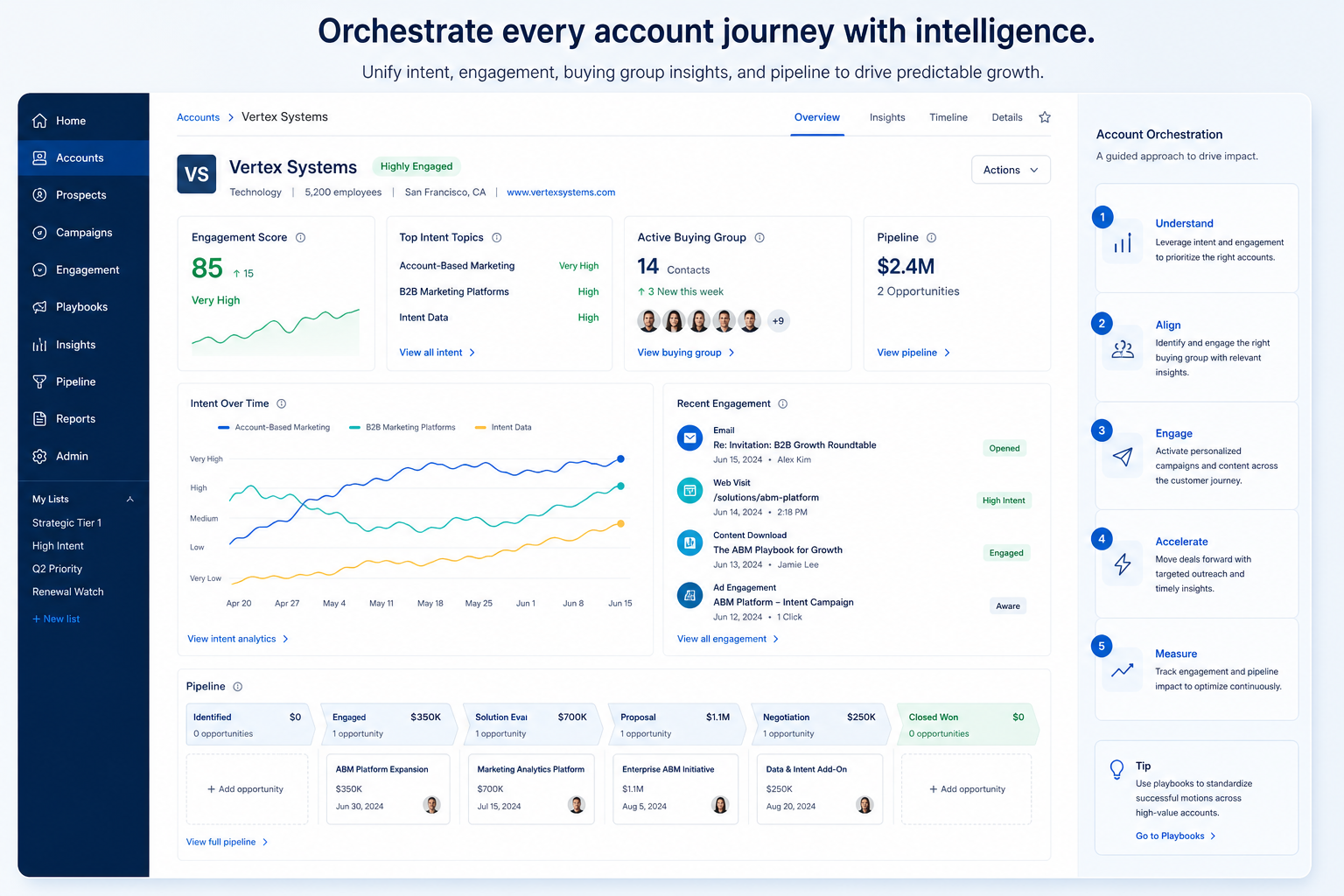This screenshot has width=1344, height=896.
Task: Click the Pipeline funnel icon in sidebar
Action: pos(39,381)
